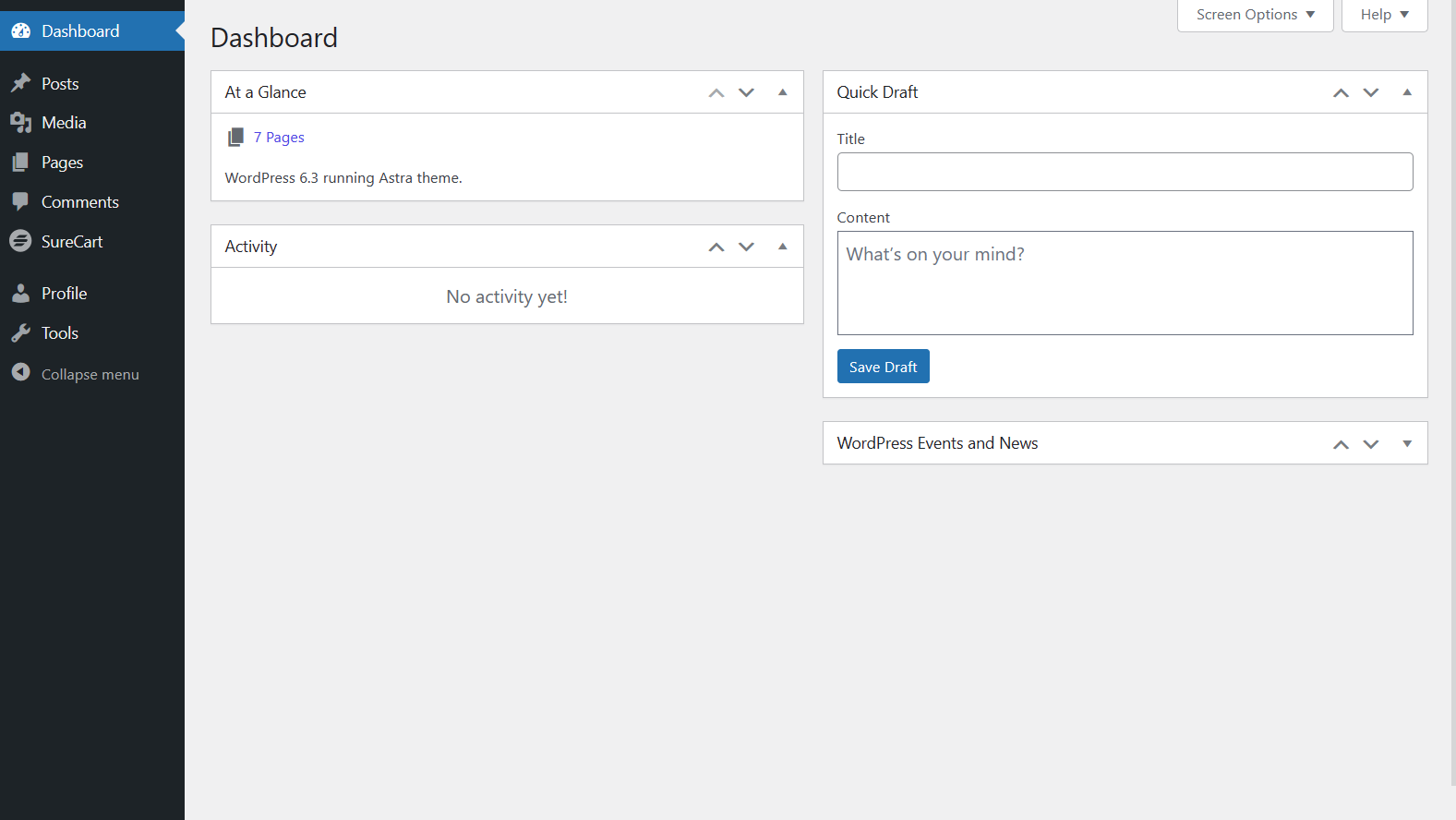Toggle the At a Glance panel closed
The width and height of the screenshot is (1456, 820).
(x=782, y=92)
